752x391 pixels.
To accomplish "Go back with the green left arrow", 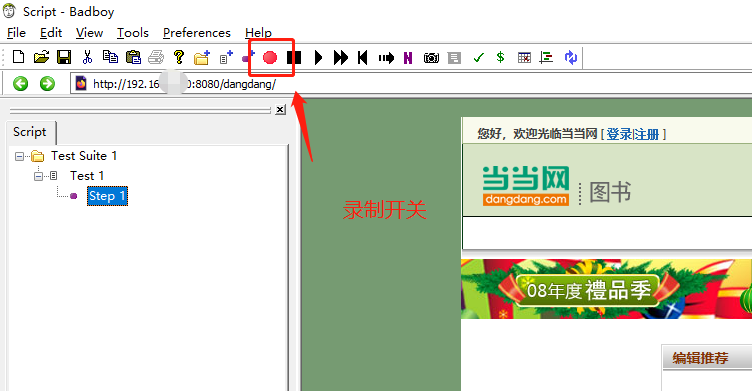I will click(20, 84).
